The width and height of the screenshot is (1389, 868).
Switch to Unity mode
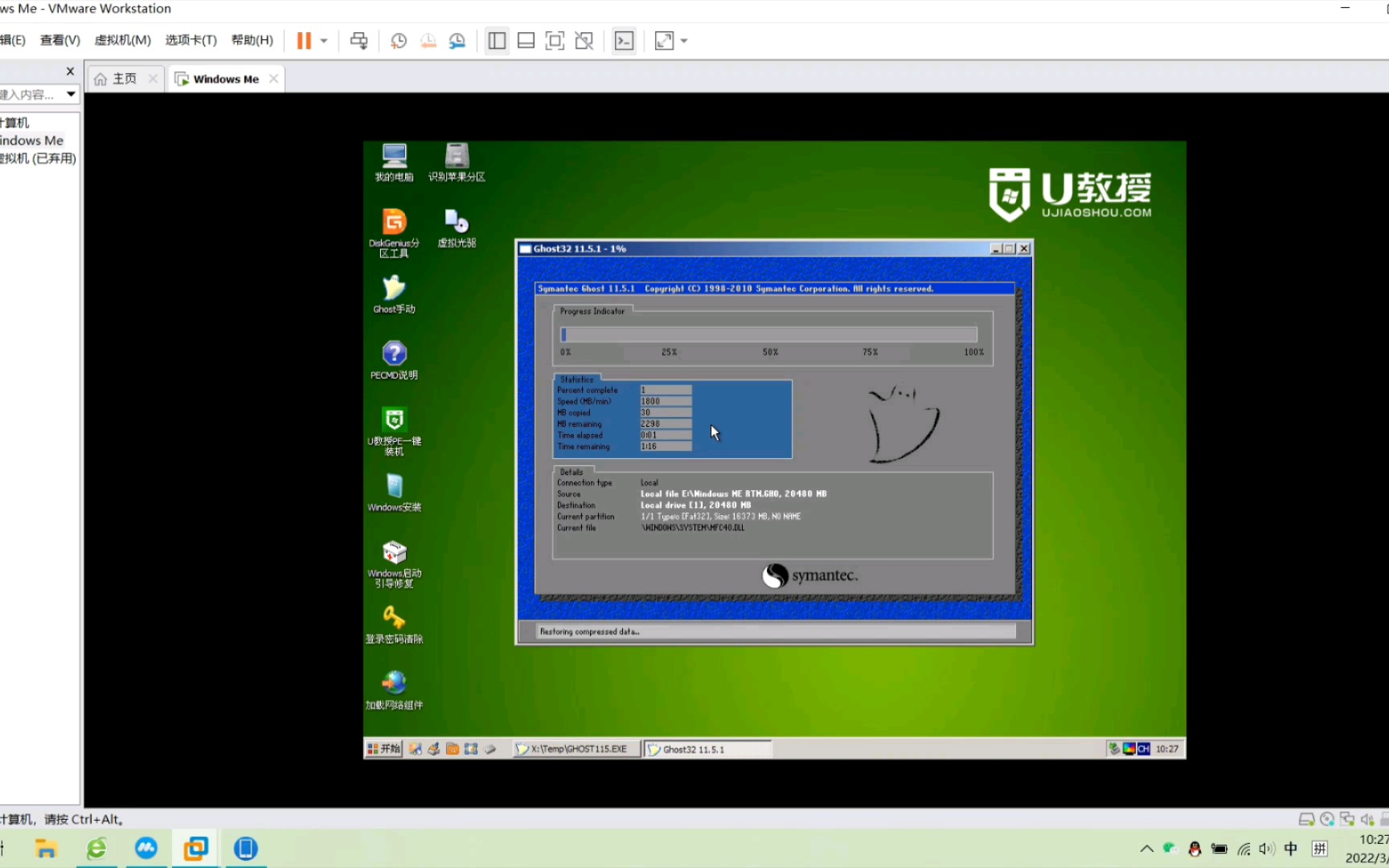tap(584, 41)
